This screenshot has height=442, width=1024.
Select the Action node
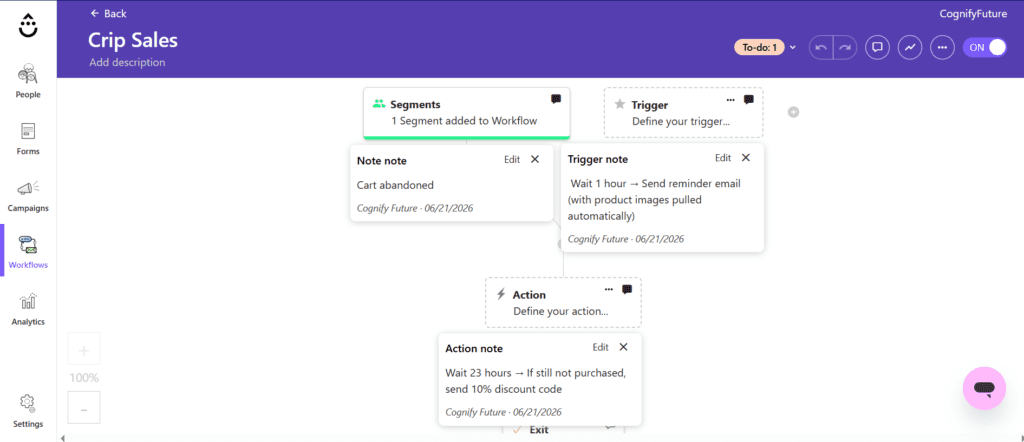click(563, 302)
